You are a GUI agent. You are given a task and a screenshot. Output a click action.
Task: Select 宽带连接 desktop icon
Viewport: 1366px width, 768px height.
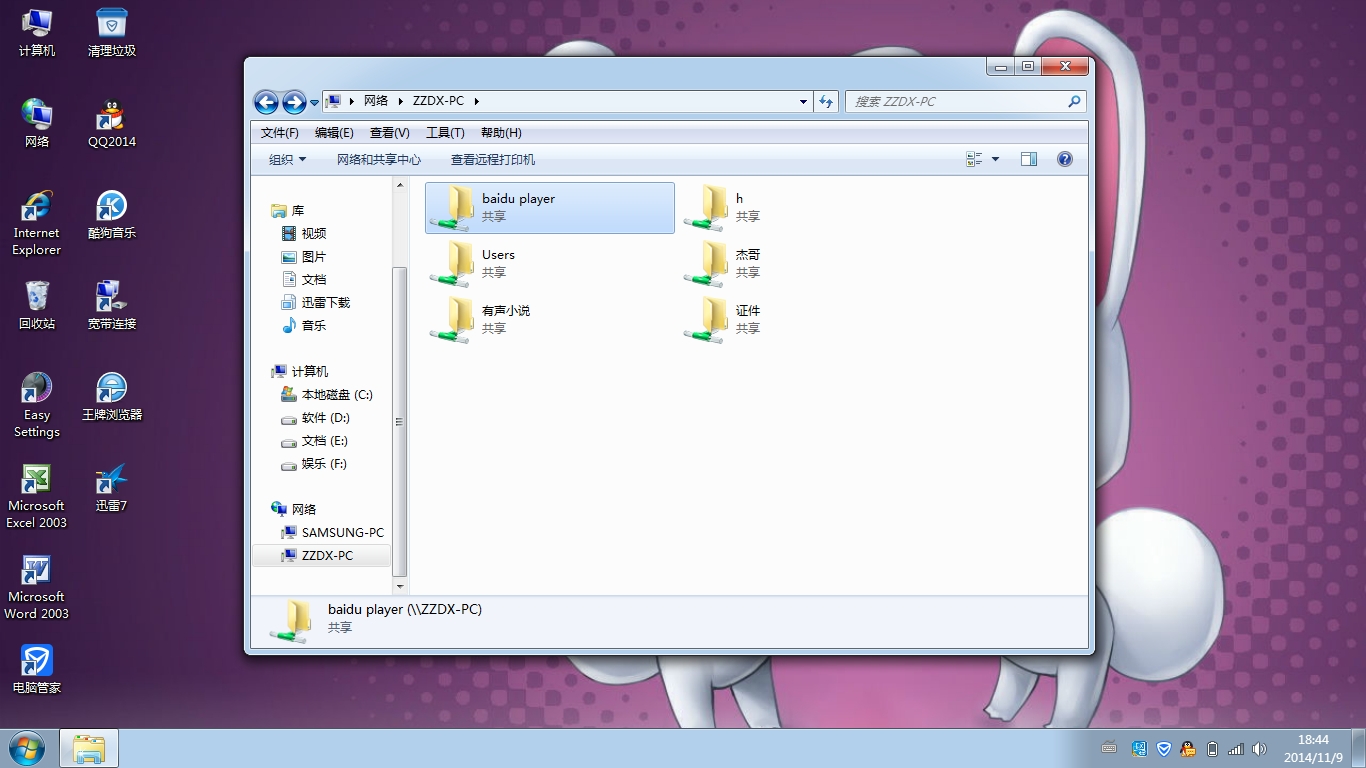pos(111,306)
